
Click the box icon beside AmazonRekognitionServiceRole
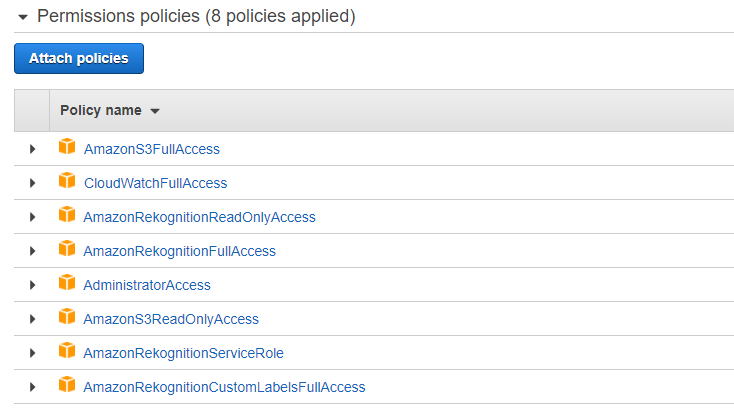pos(67,351)
